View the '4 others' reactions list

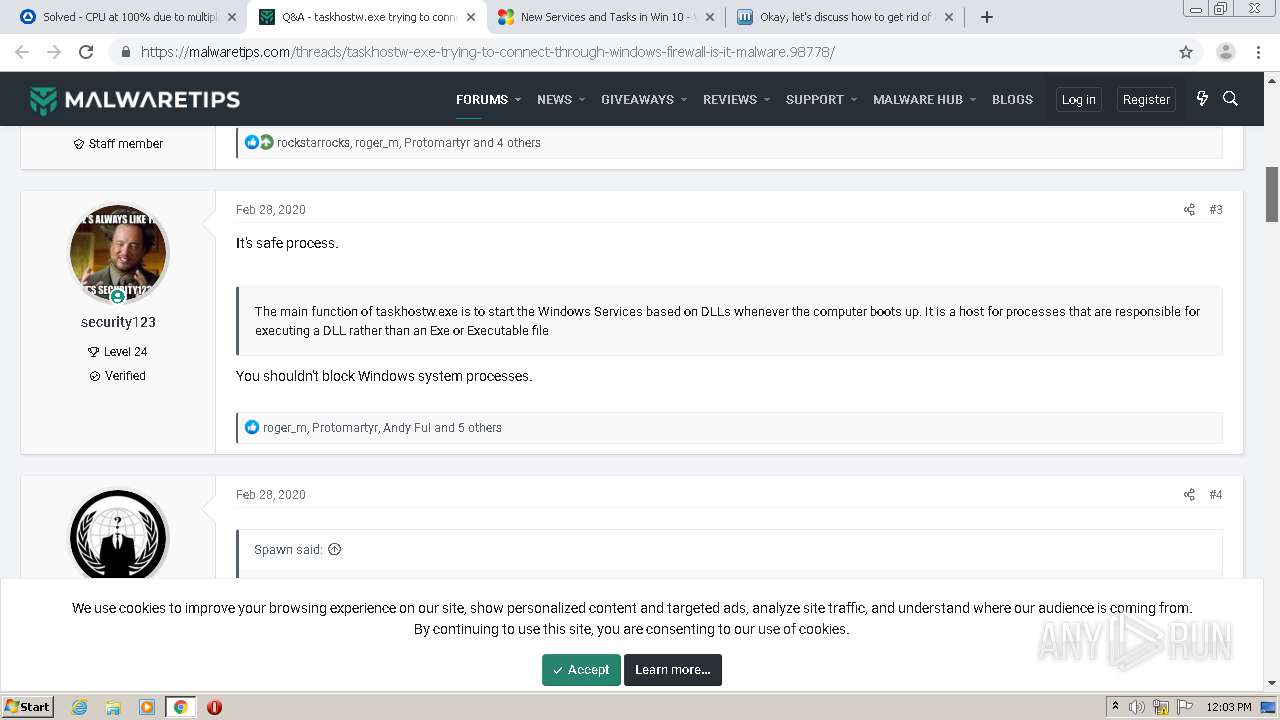tap(519, 143)
